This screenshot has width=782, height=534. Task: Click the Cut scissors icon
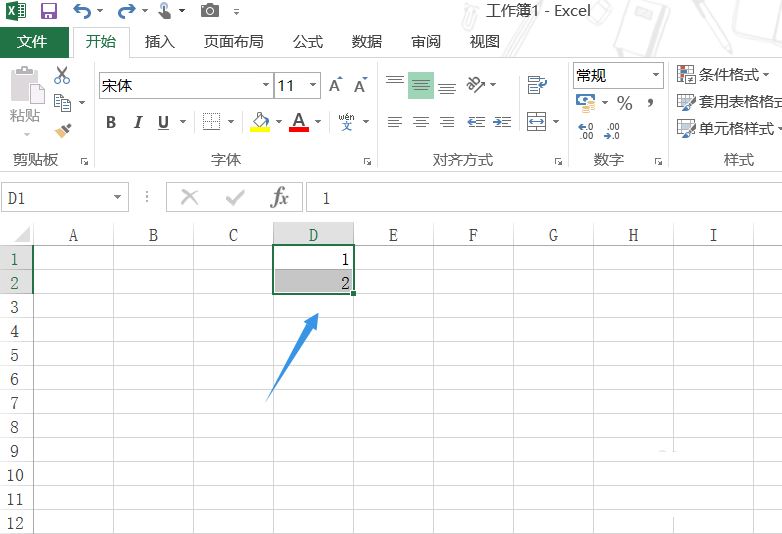point(62,75)
